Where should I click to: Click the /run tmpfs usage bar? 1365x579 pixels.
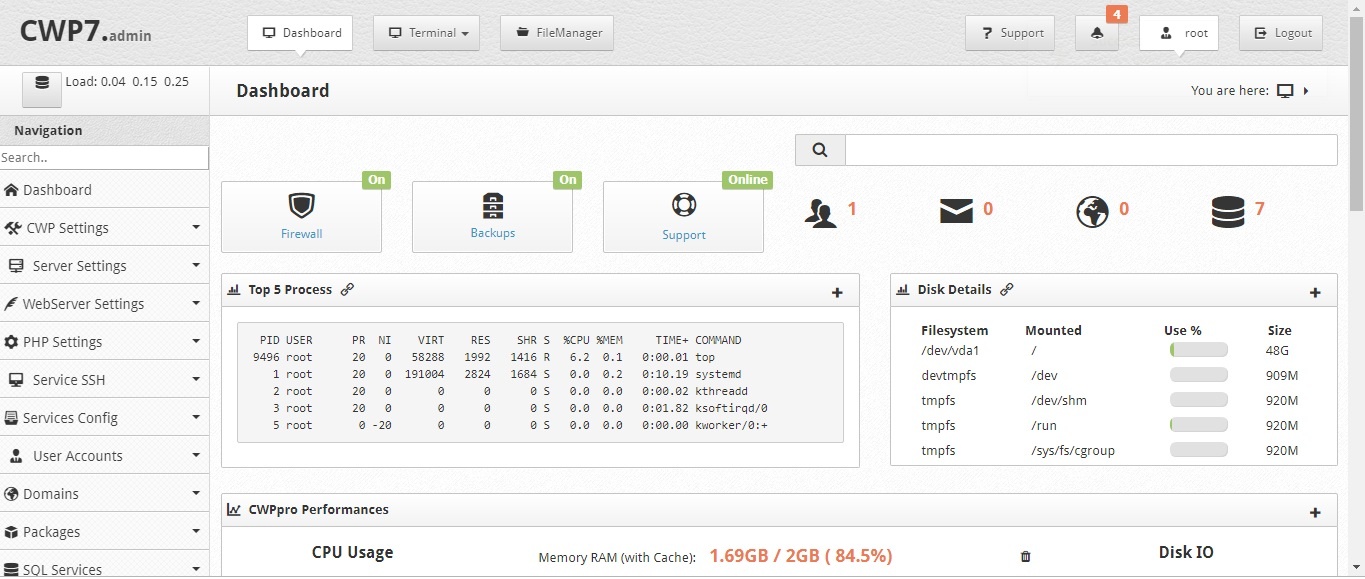click(x=1198, y=426)
